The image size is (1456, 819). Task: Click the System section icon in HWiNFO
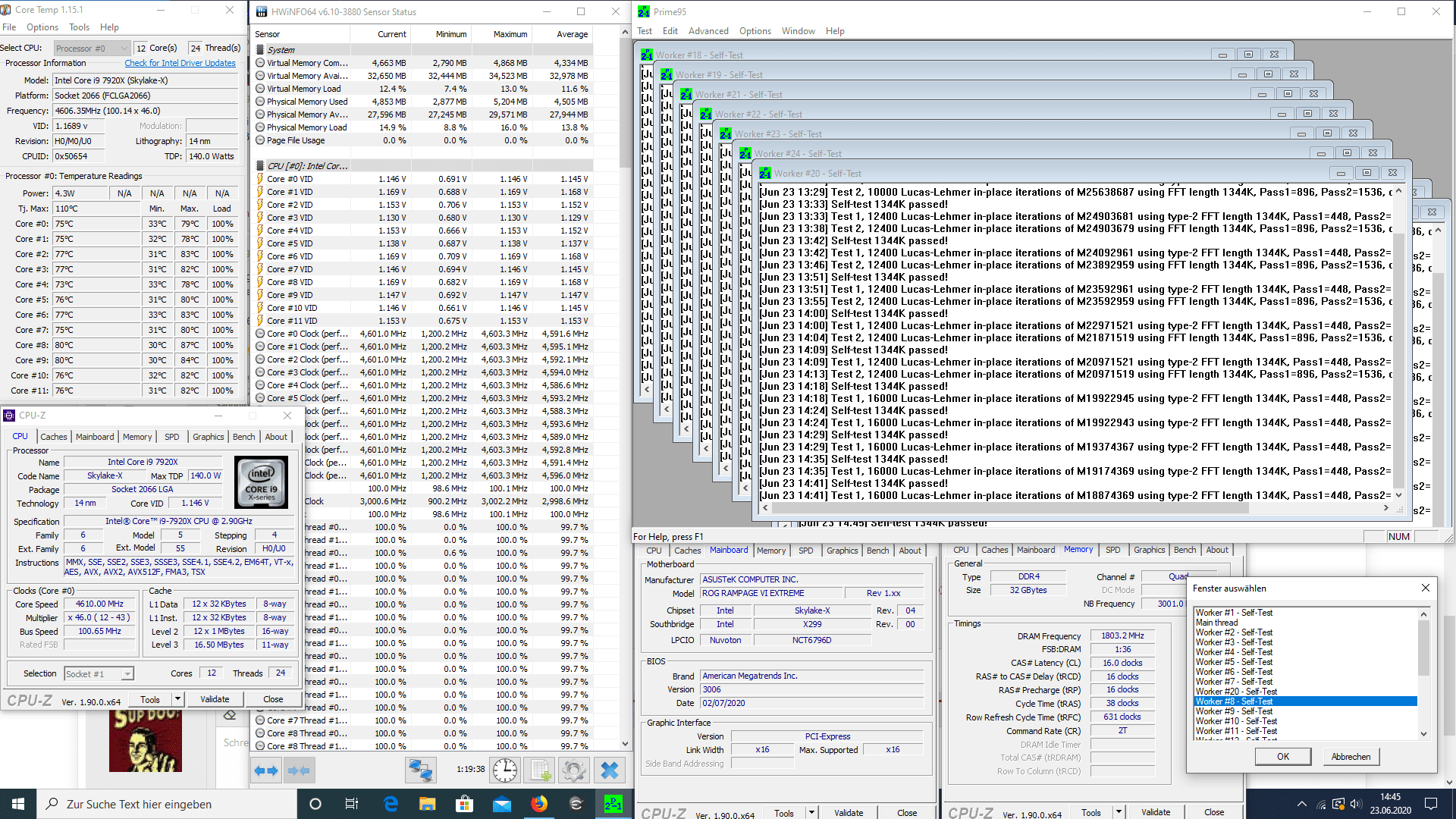[260, 50]
